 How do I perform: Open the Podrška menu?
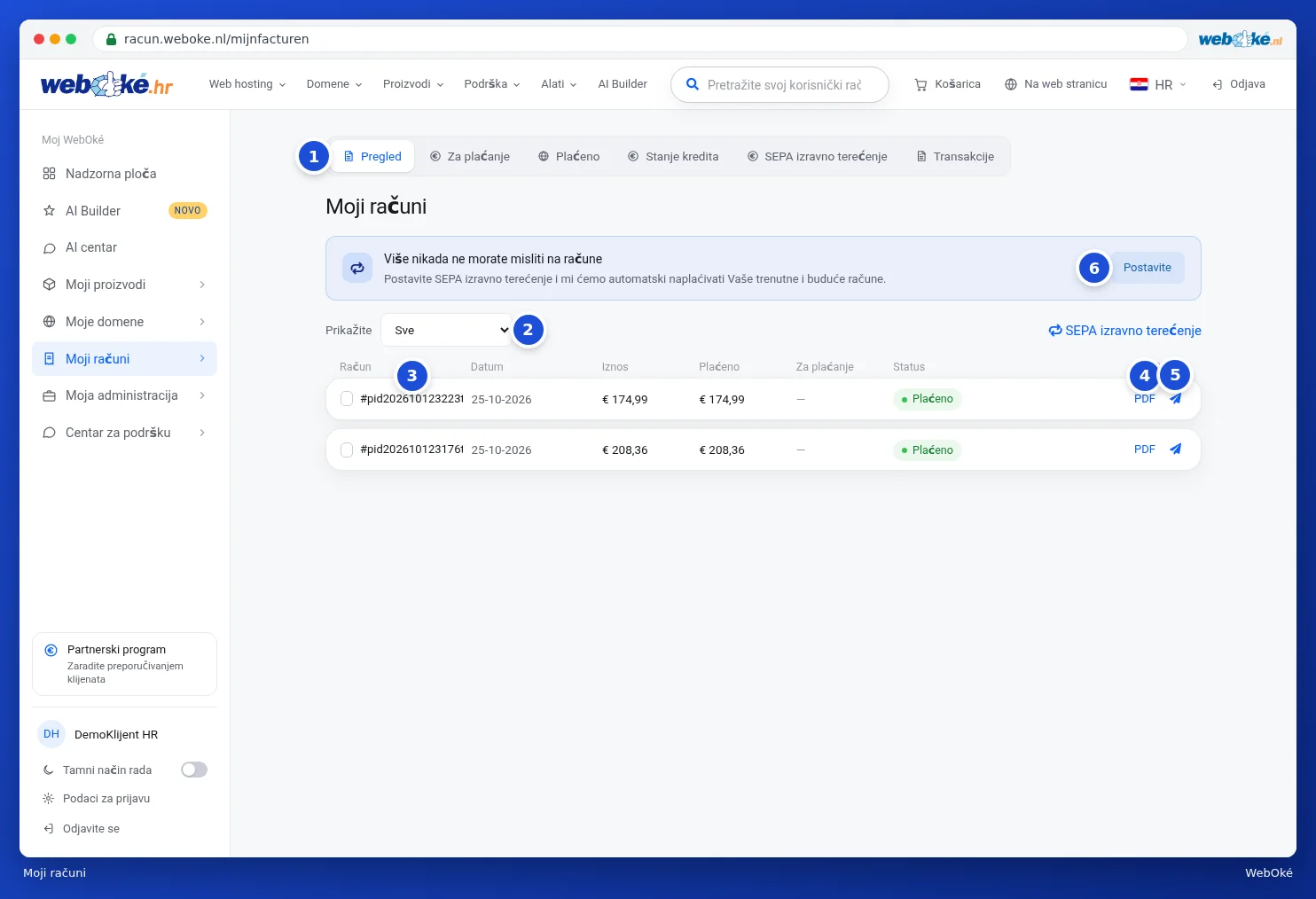492,84
